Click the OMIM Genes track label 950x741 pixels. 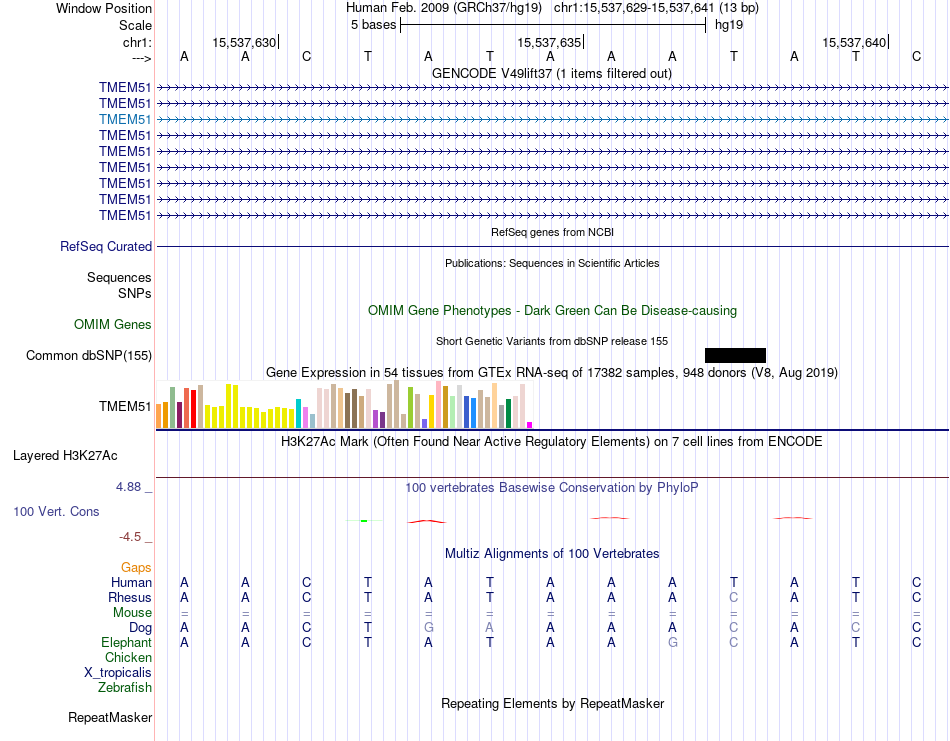point(113,325)
